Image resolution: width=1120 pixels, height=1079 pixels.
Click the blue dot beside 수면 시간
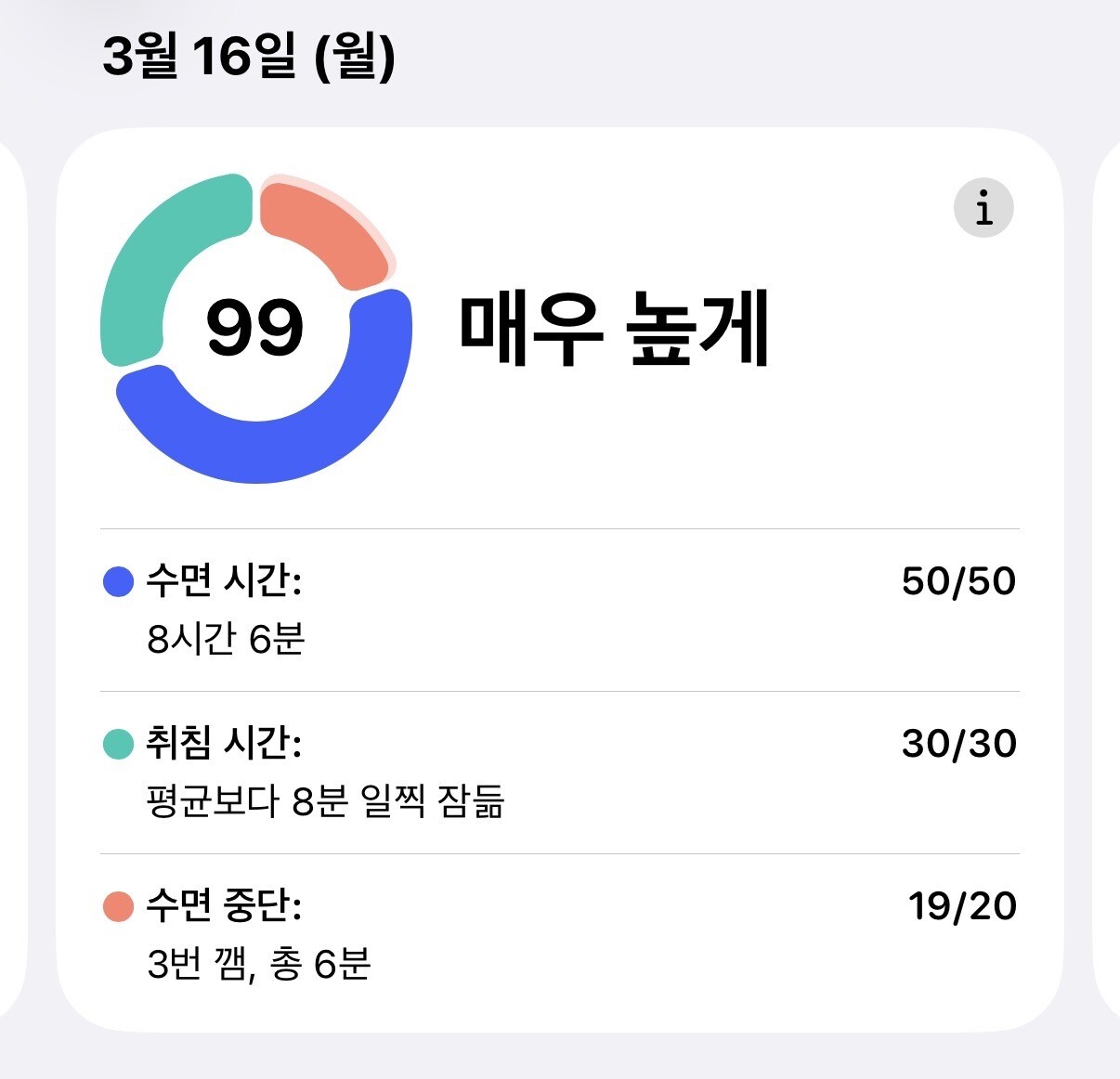118,582
